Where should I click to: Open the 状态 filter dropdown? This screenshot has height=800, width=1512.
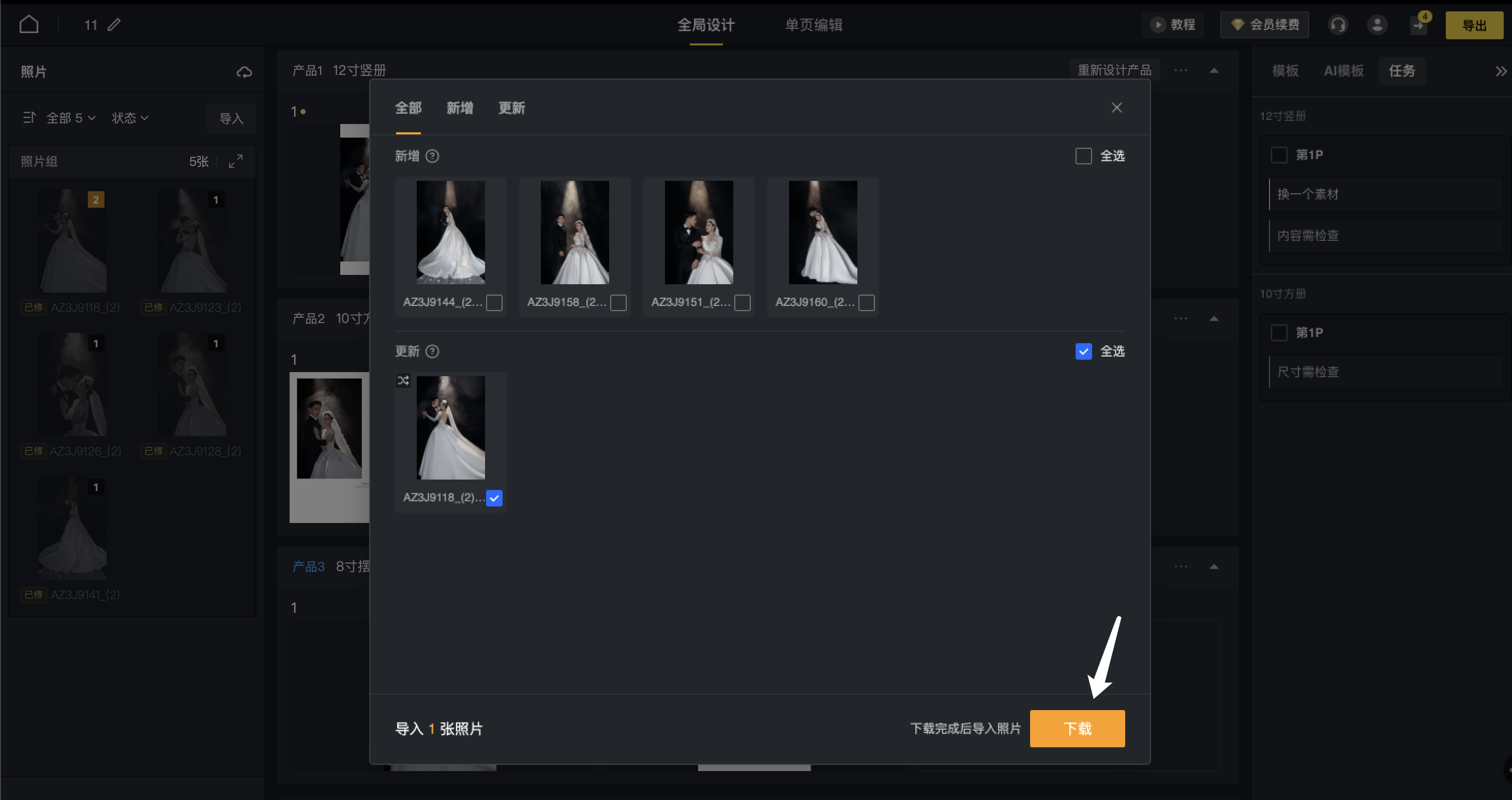[130, 118]
